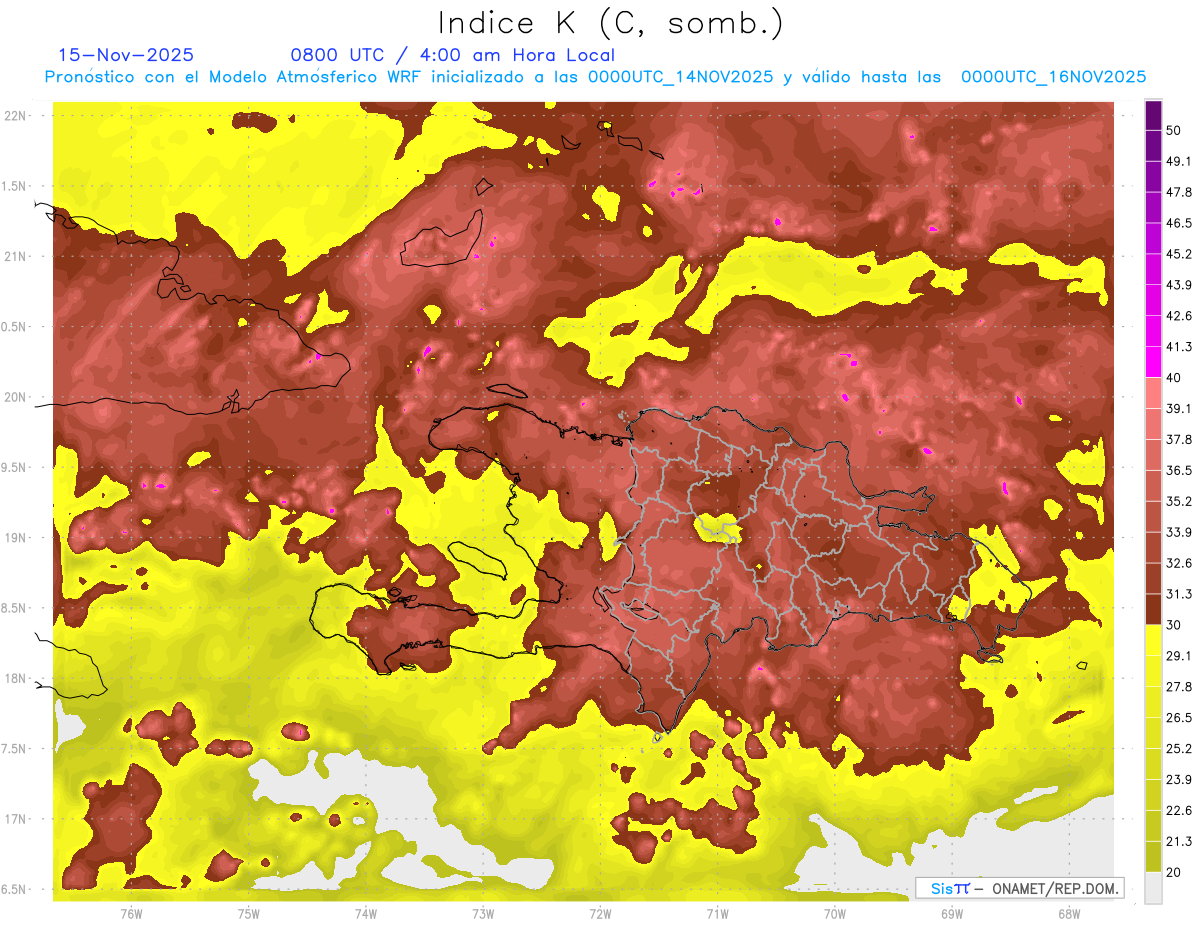Click the "69W" longitude label
Screen dimensions: 1200x927
(952, 913)
